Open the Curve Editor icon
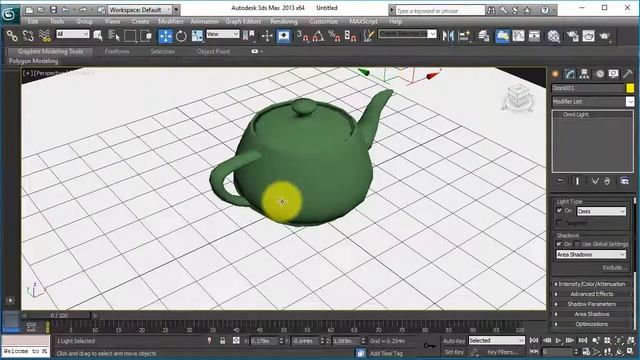This screenshot has height=360, width=640. point(518,36)
